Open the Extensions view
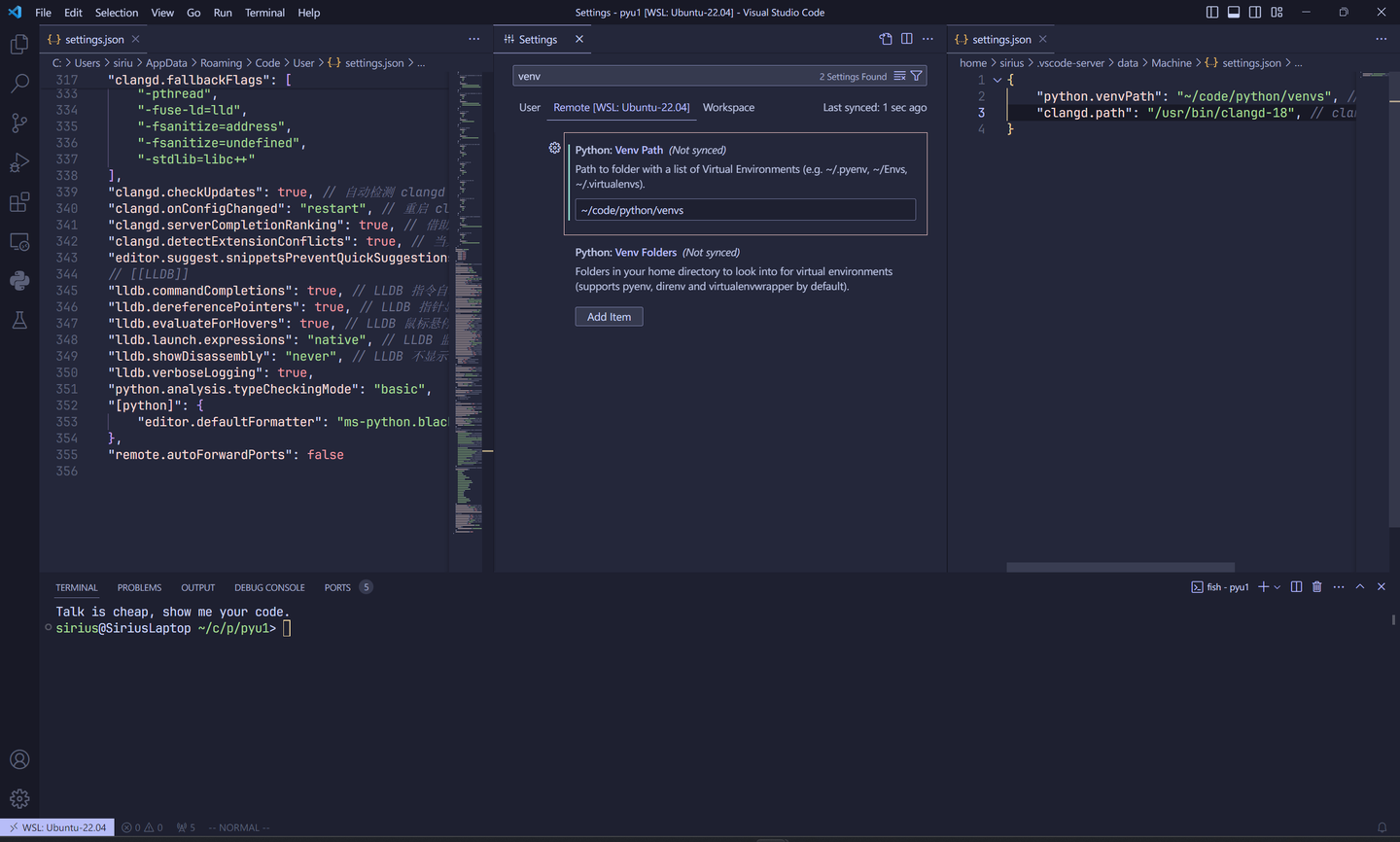The width and height of the screenshot is (1400, 842). 19,201
